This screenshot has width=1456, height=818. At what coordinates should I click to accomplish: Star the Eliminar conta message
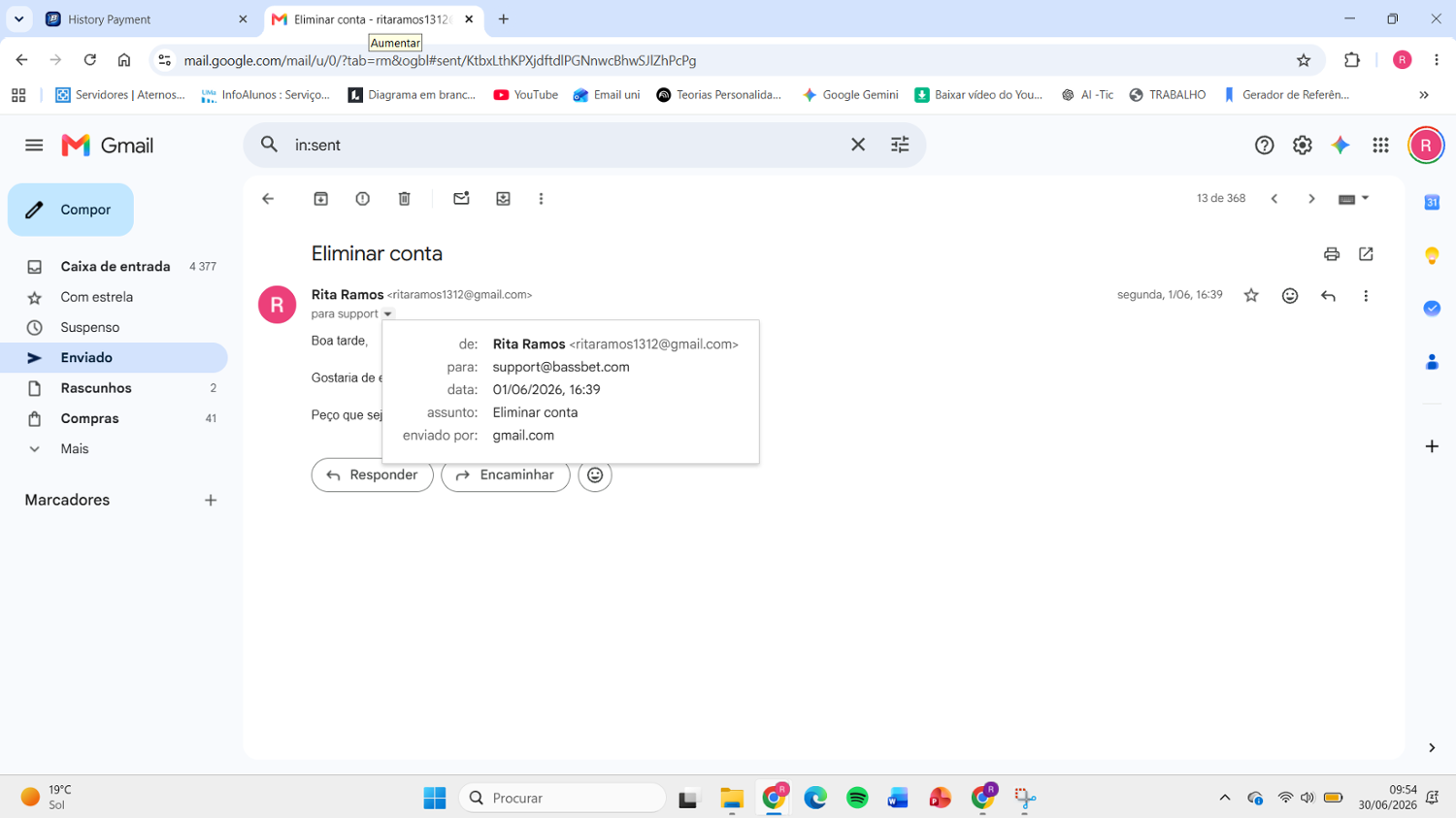point(1251,296)
